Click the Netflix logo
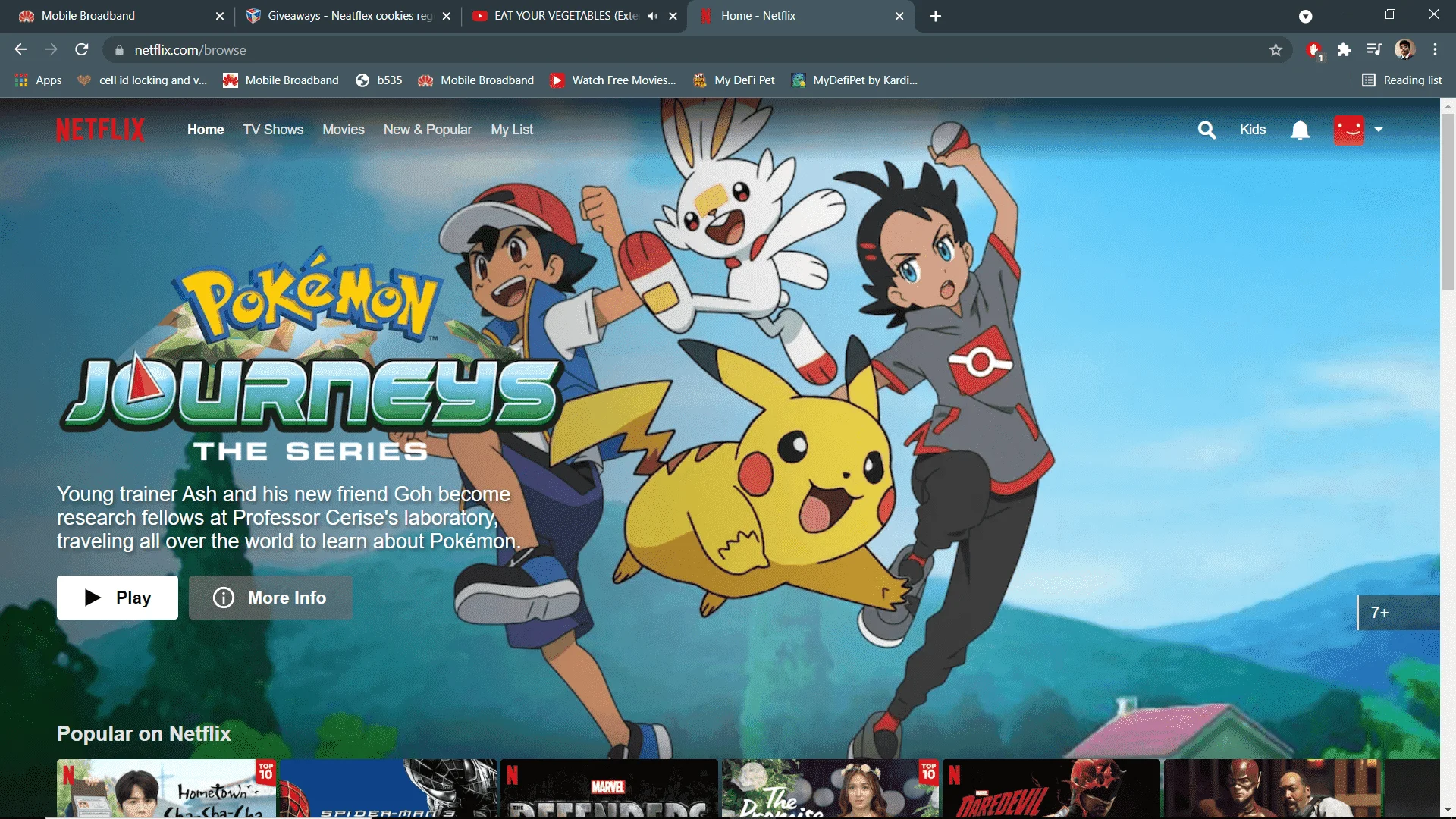Screen dimensions: 1456x819 click(x=100, y=130)
